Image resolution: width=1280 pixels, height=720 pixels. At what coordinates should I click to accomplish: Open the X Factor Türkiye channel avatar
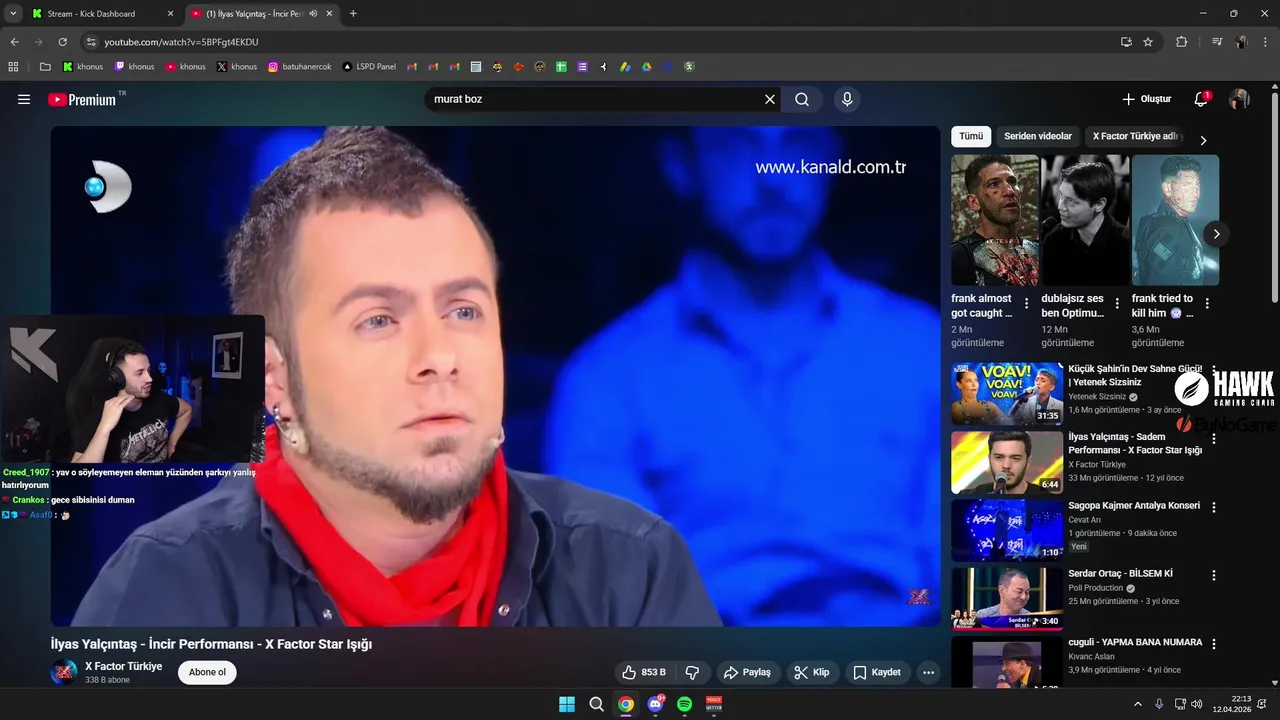(x=64, y=672)
